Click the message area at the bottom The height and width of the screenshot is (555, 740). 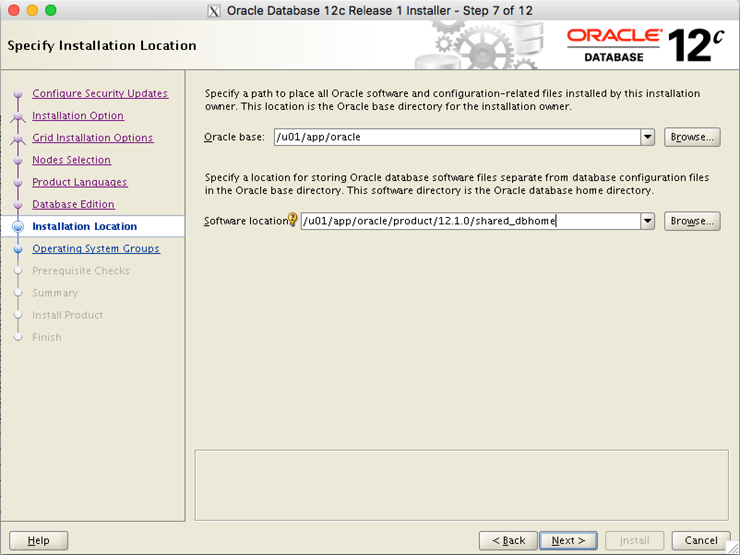tap(462, 485)
